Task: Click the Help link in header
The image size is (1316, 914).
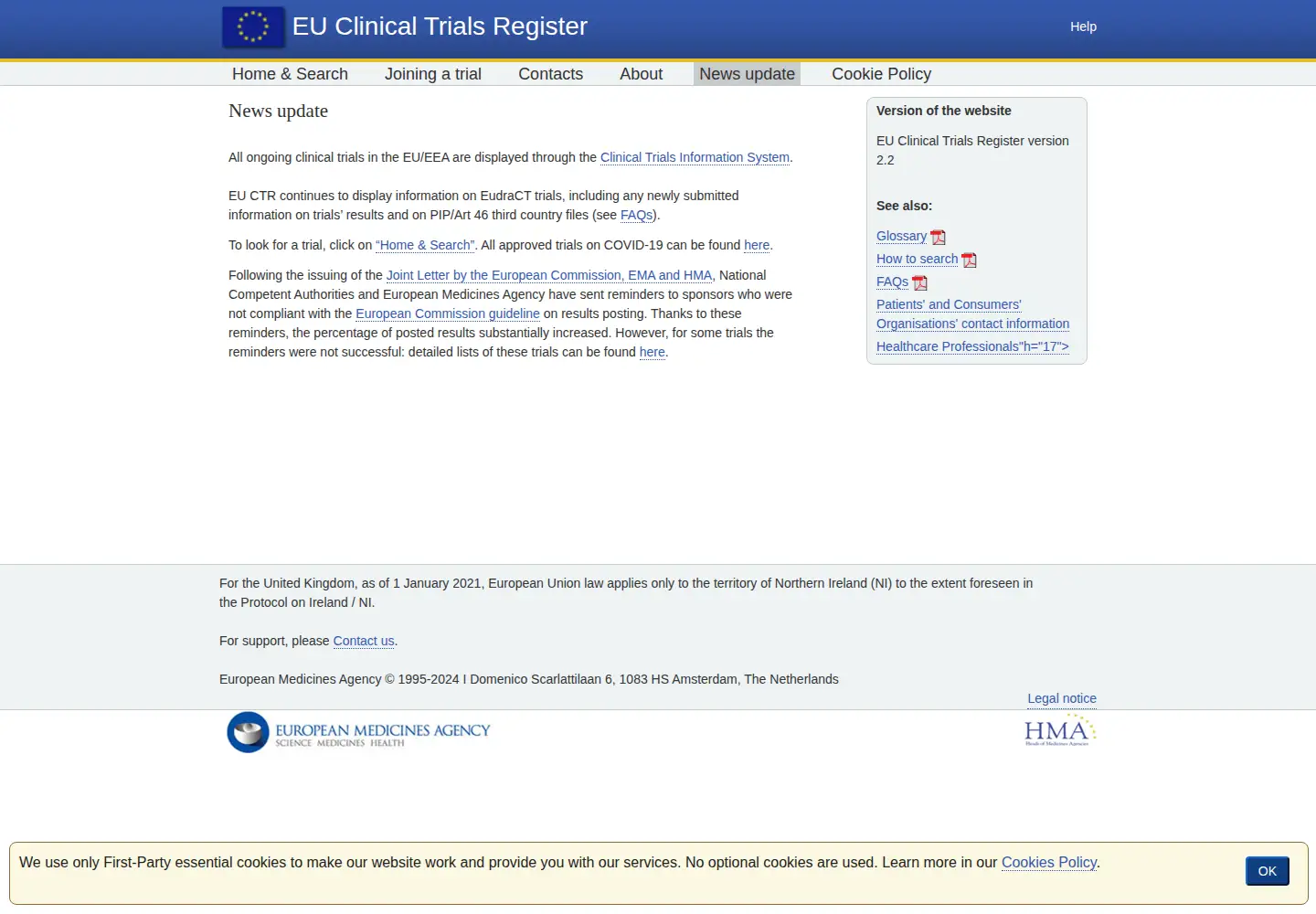Action: (1083, 27)
